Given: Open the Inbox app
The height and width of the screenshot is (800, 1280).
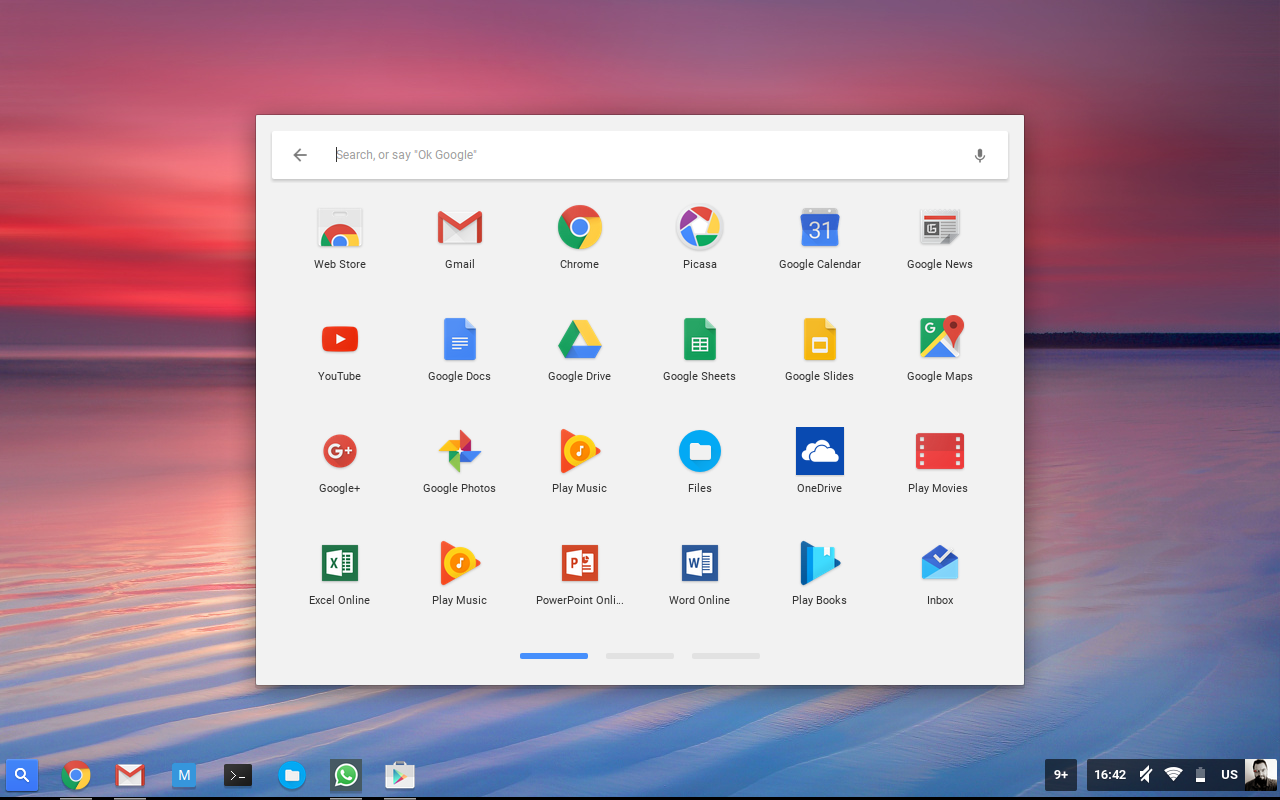Looking at the screenshot, I should click(940, 574).
